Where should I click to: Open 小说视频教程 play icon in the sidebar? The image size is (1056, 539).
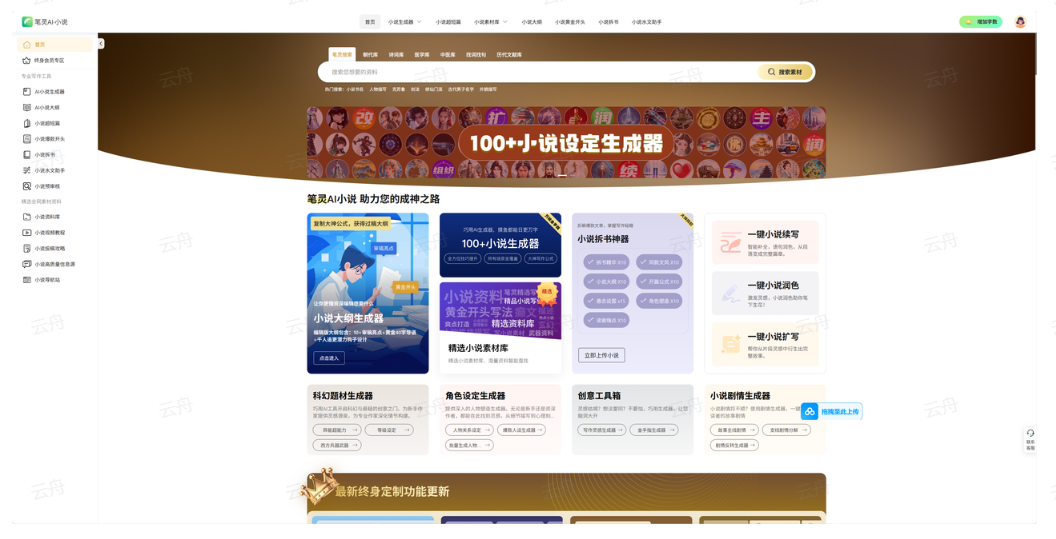tap(27, 232)
